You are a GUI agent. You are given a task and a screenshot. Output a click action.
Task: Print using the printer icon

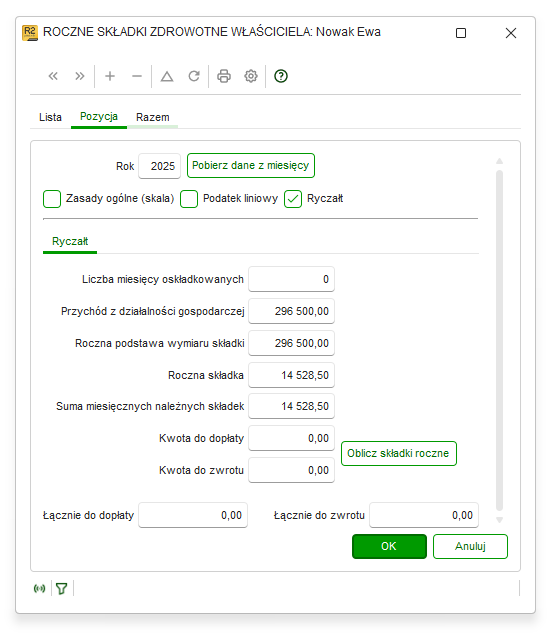pos(224,76)
